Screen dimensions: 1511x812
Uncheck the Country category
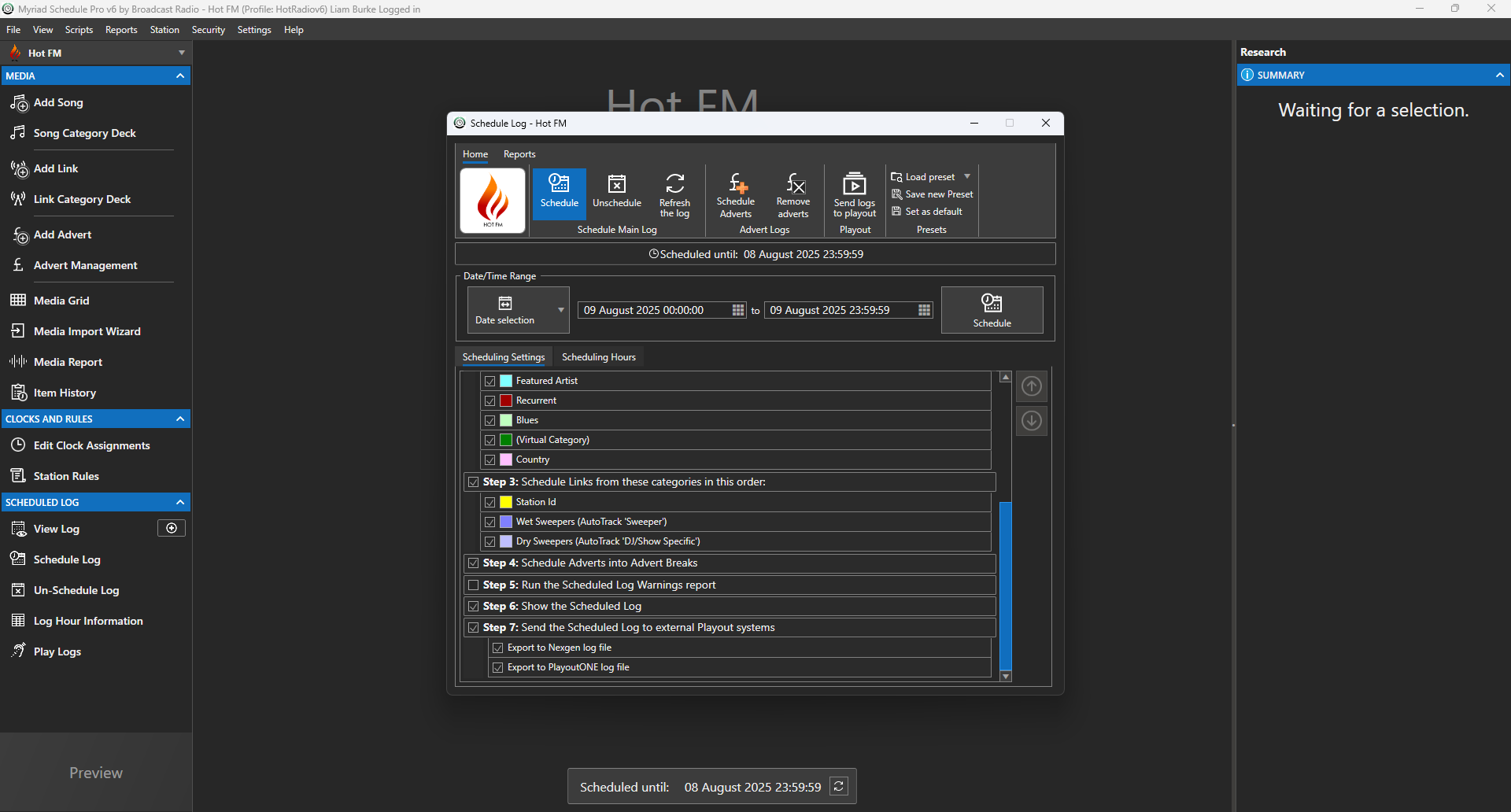[490, 460]
